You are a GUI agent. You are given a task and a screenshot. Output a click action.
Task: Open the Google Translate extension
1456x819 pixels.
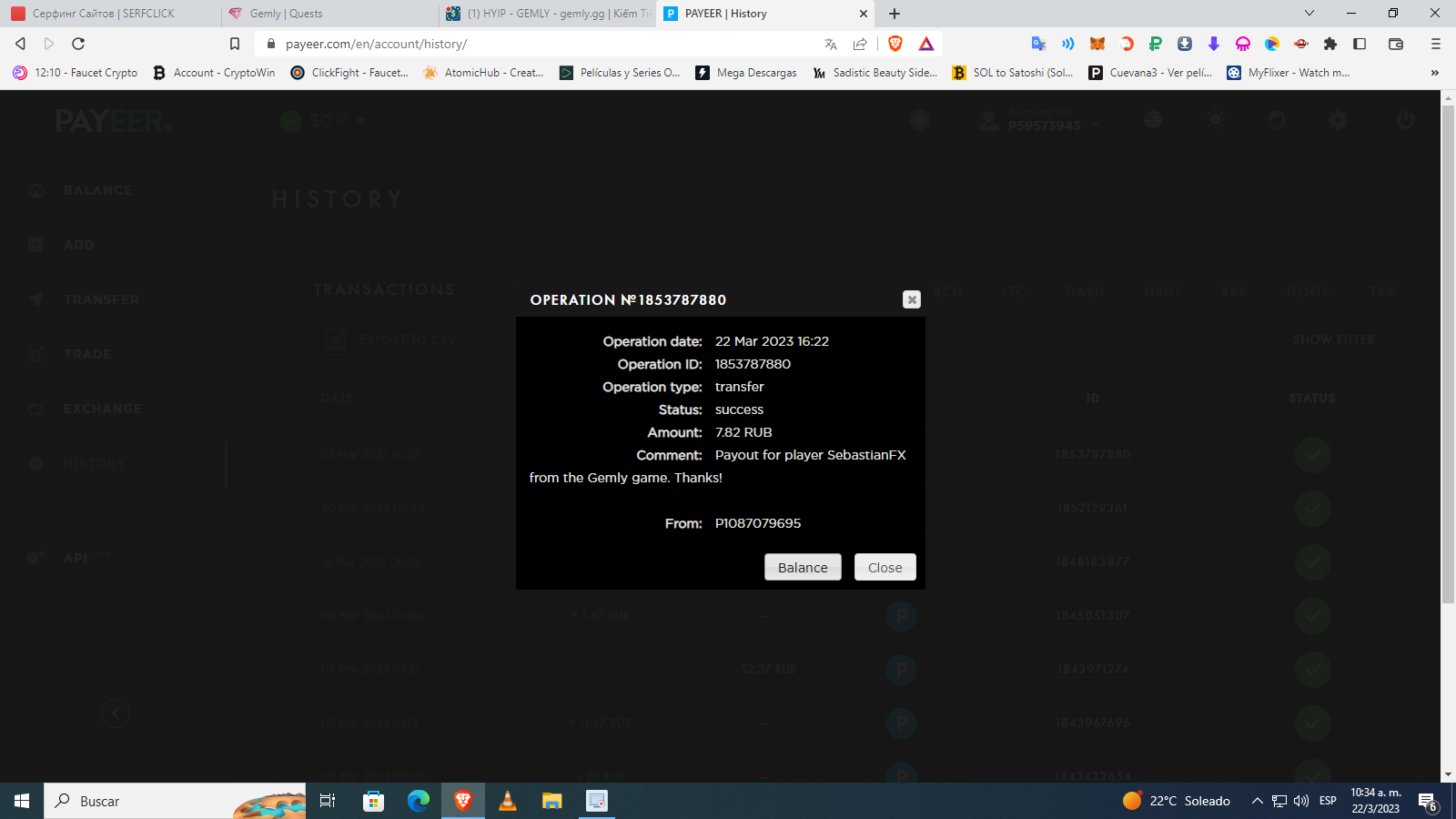[1038, 44]
